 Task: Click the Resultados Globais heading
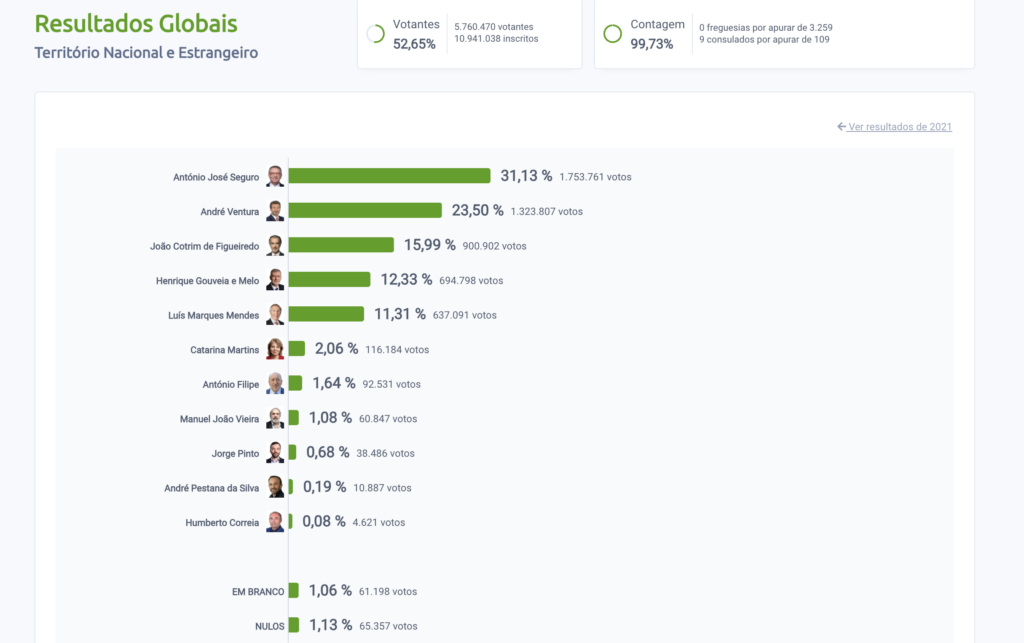click(x=136, y=24)
